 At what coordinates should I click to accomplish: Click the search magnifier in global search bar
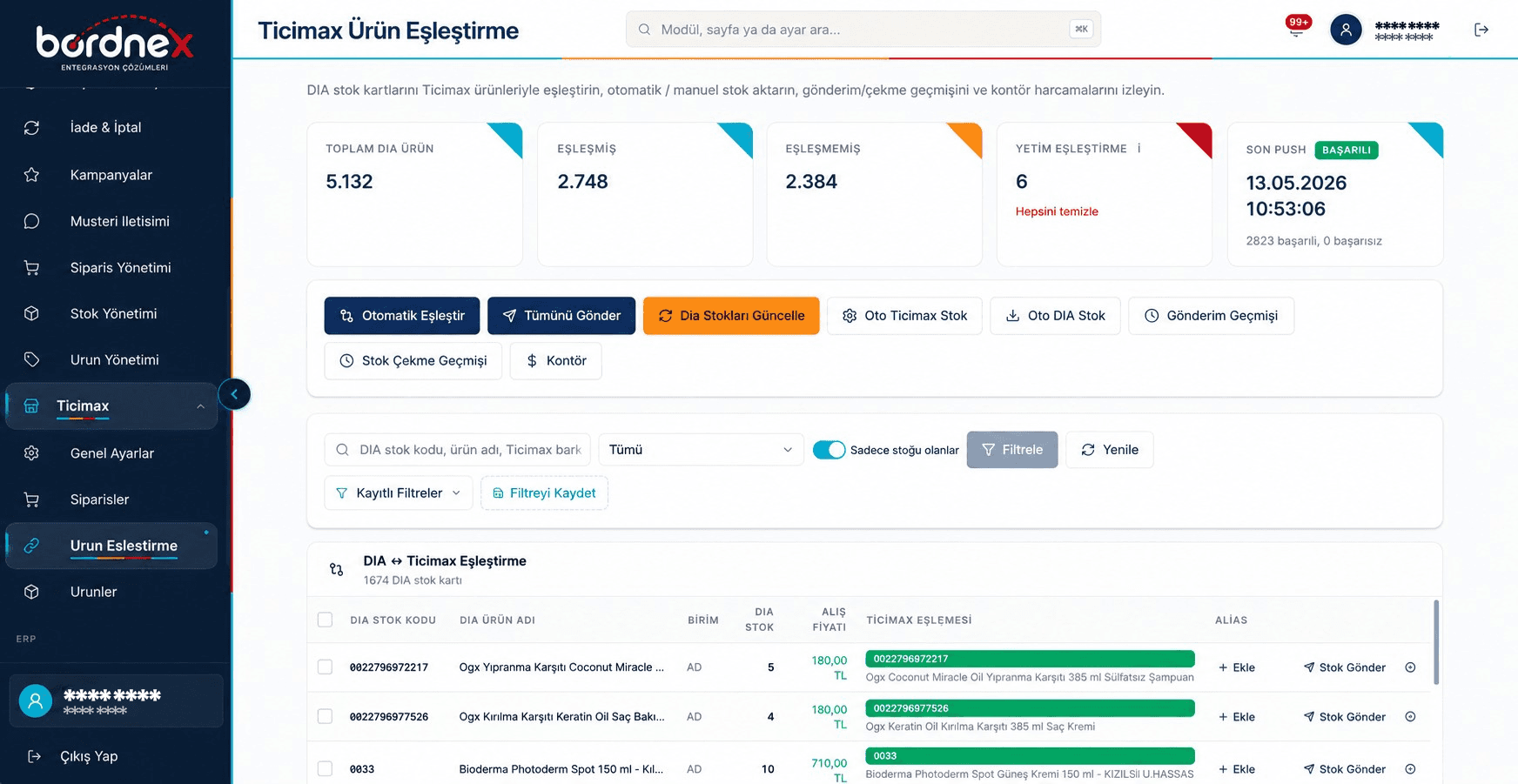click(644, 30)
